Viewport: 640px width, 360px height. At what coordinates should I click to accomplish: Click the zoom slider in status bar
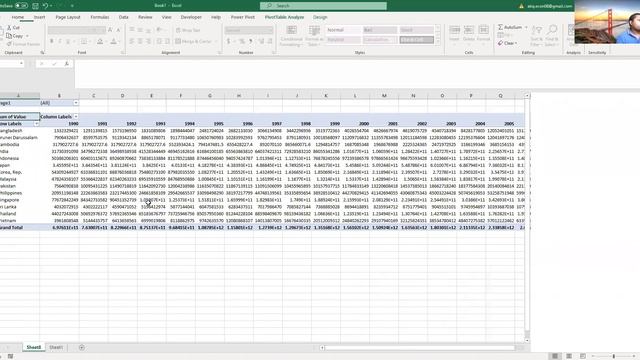(614, 356)
